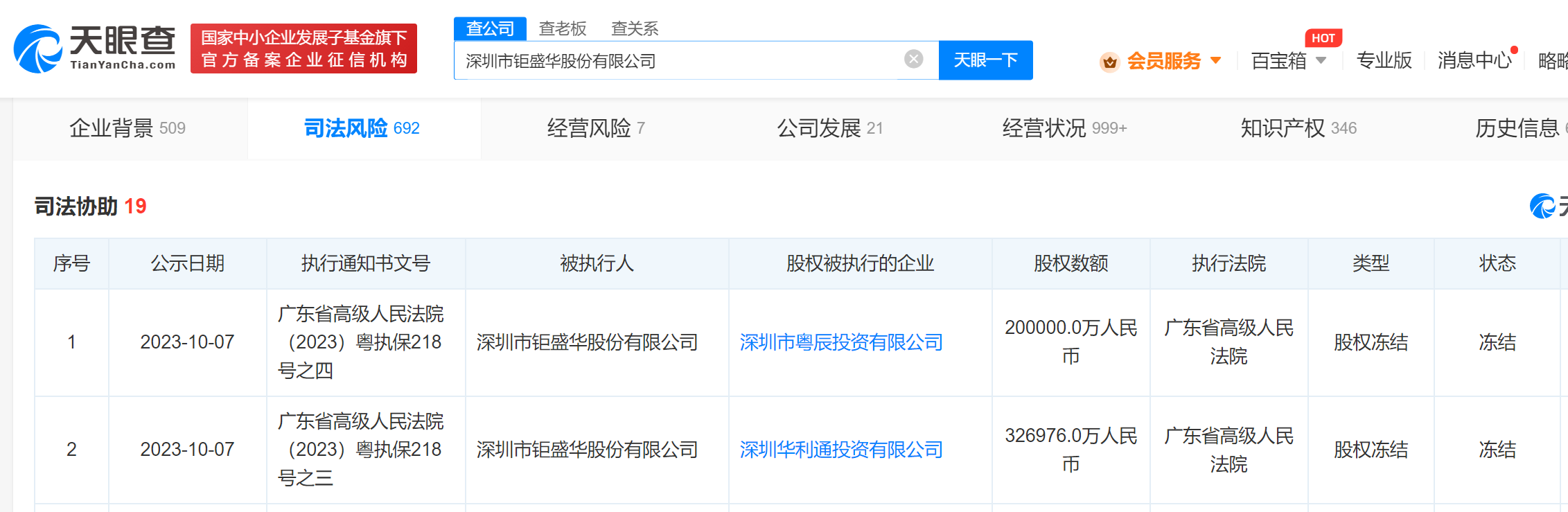Open 深圳市粤辰投资有限公司 company link

841,342
